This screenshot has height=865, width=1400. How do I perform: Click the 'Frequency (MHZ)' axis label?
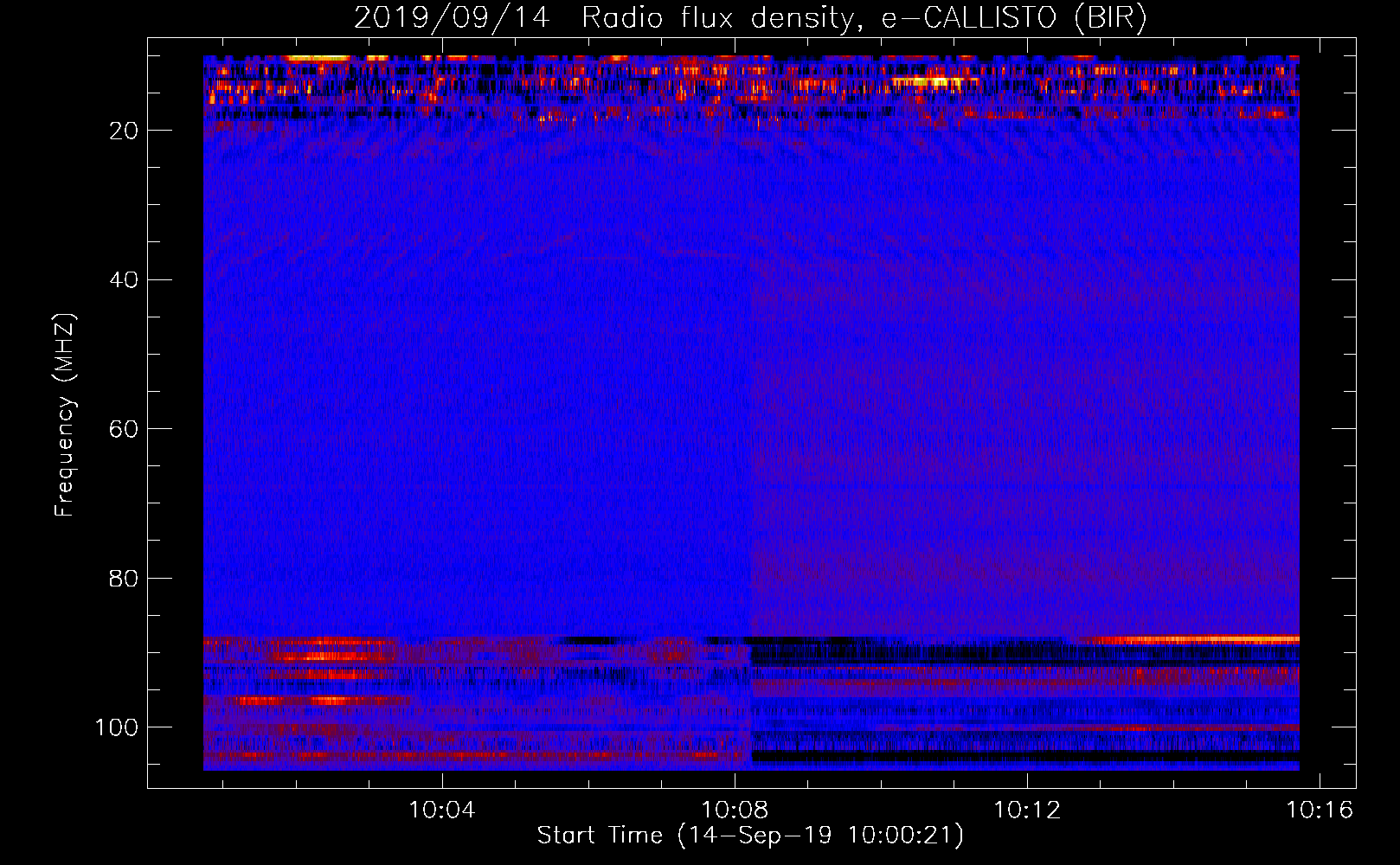(65, 415)
